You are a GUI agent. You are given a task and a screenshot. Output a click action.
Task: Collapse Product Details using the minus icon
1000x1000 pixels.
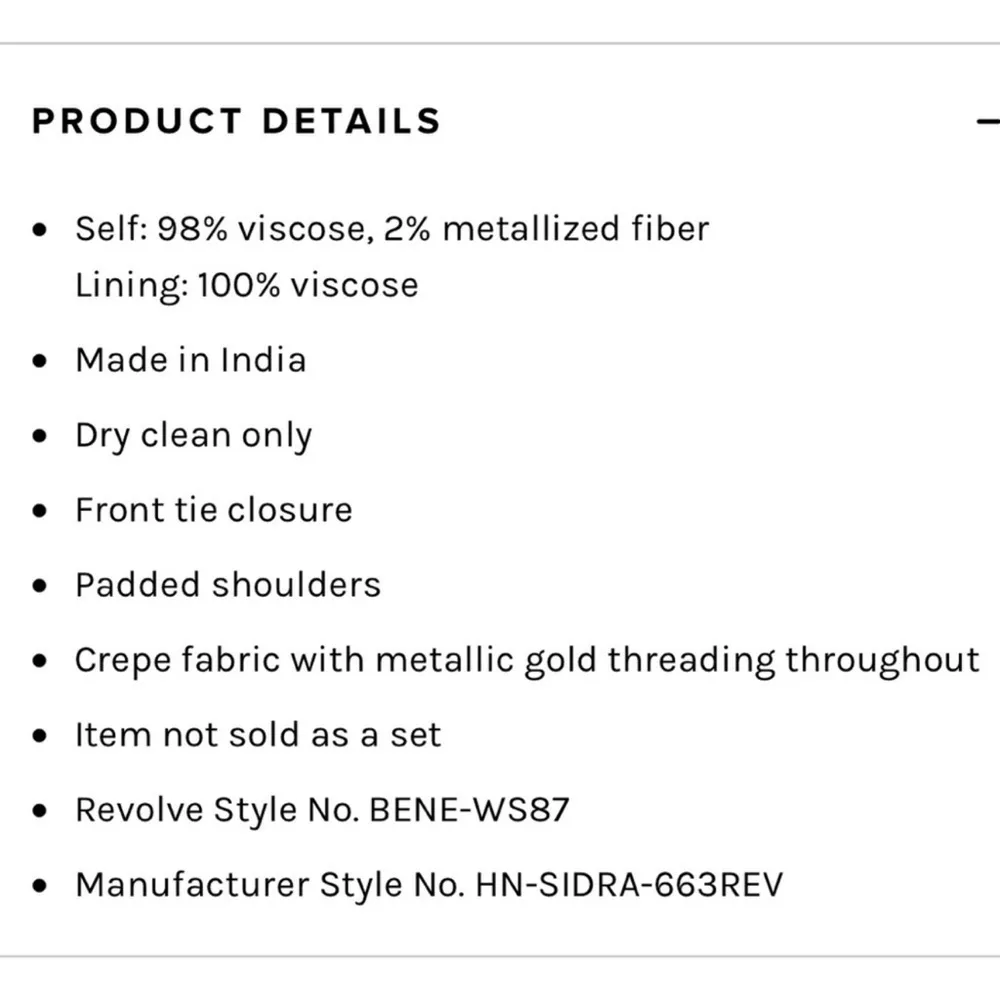pos(988,122)
